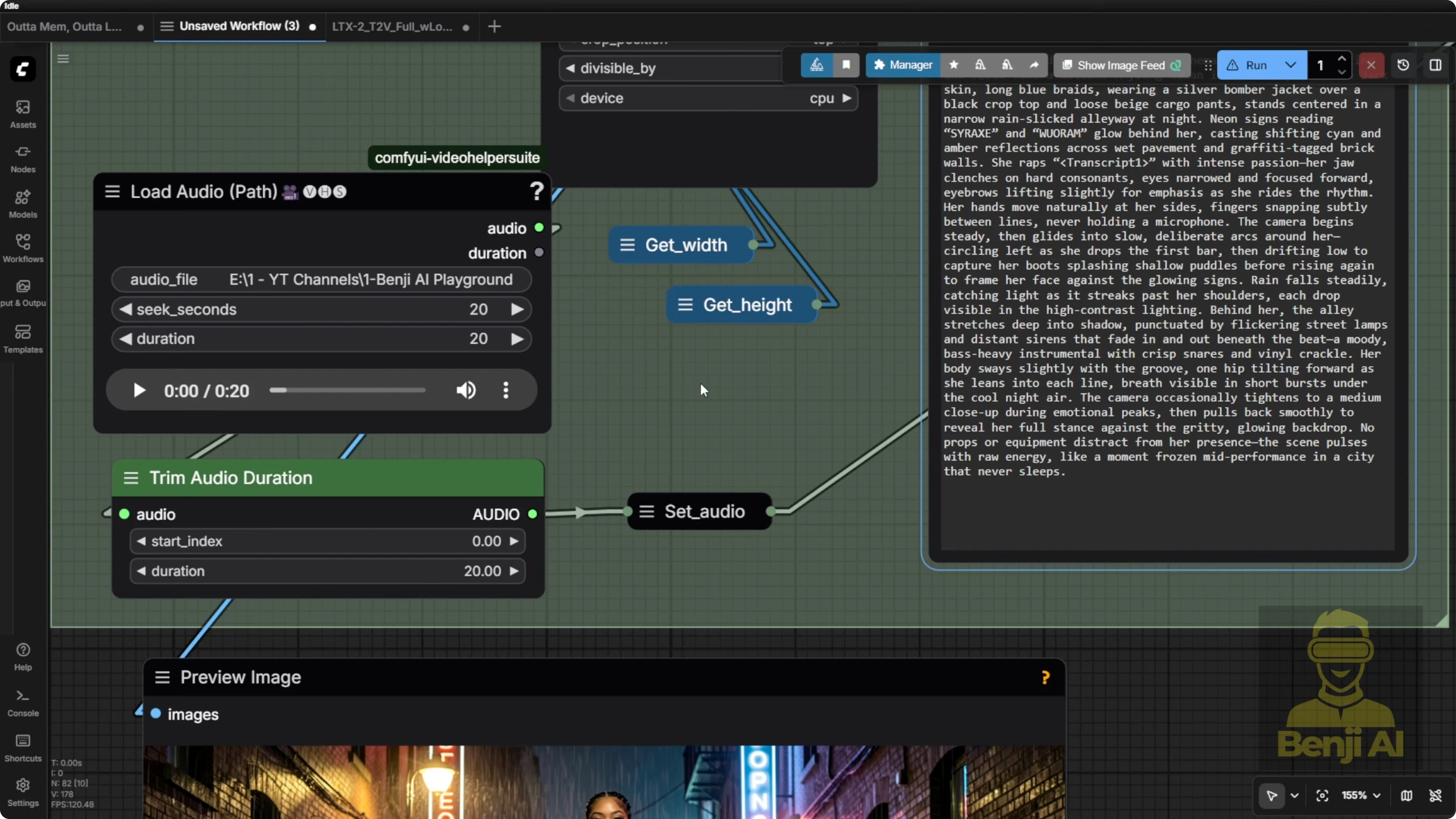The image size is (1456, 819).
Task: Play the loaded audio clip
Action: point(139,391)
